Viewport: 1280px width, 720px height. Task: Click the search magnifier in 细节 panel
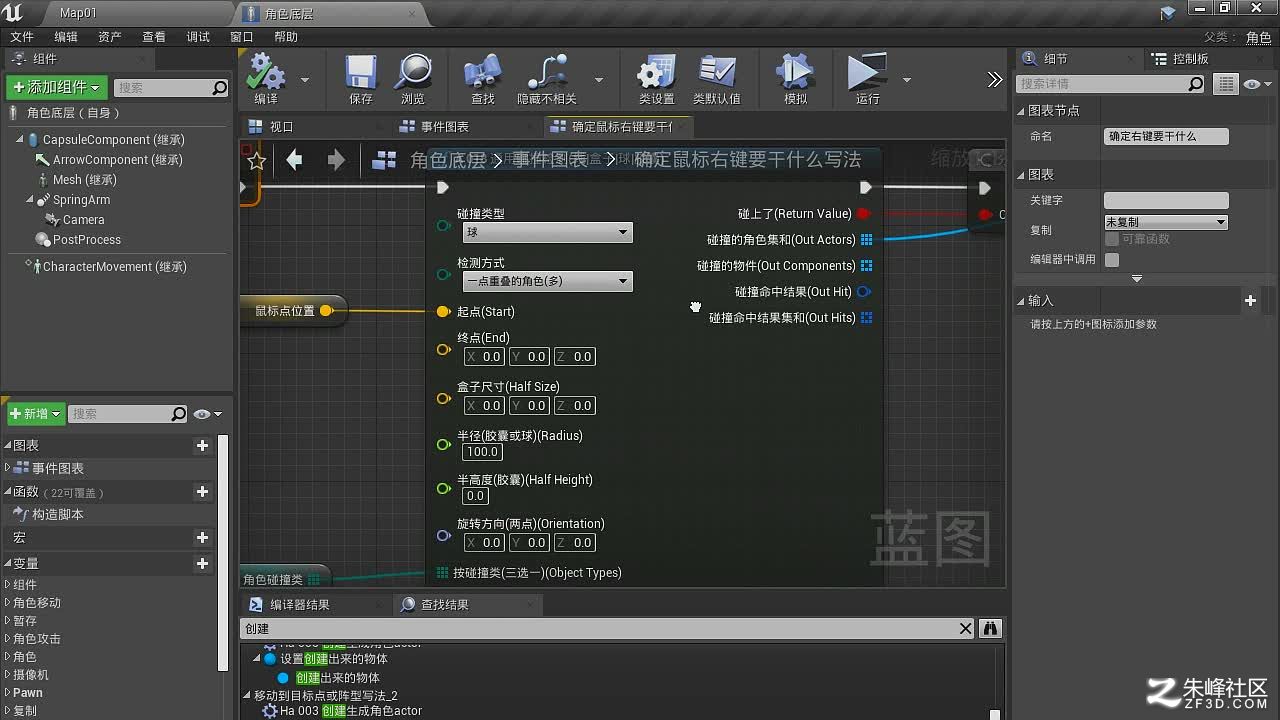pyautogui.click(x=1196, y=84)
